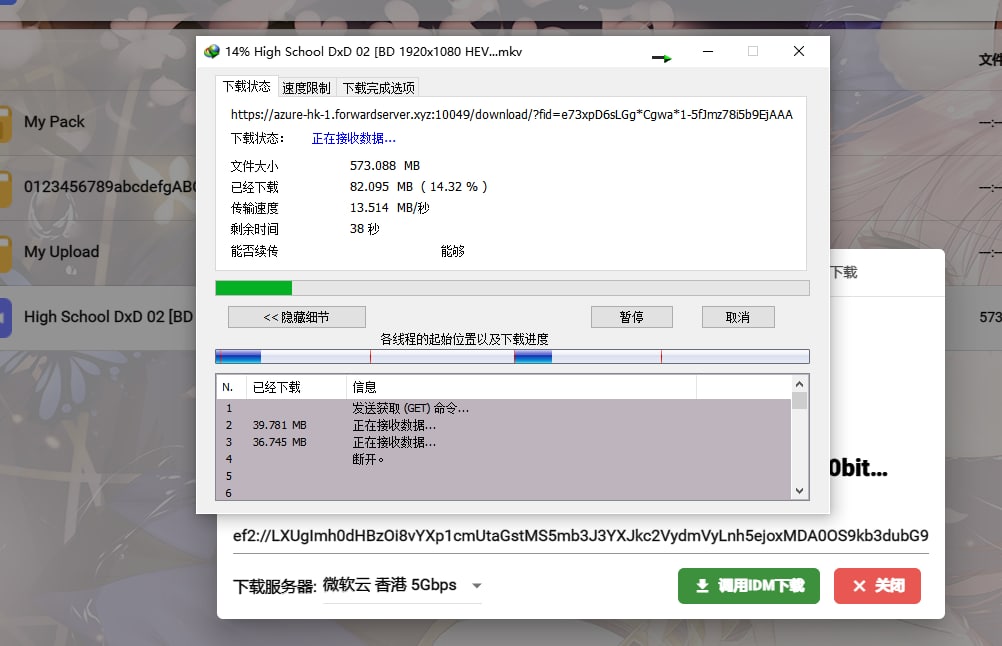
Task: Click the My Upload folder icon
Action: (x=4, y=252)
